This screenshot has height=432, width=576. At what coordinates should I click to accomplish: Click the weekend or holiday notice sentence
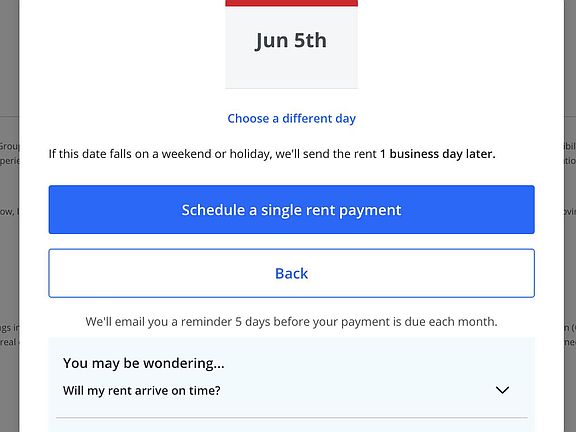click(272, 154)
